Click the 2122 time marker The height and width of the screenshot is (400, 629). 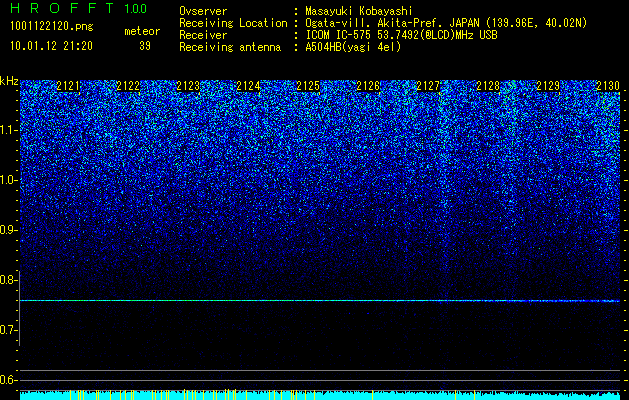pyautogui.click(x=128, y=86)
